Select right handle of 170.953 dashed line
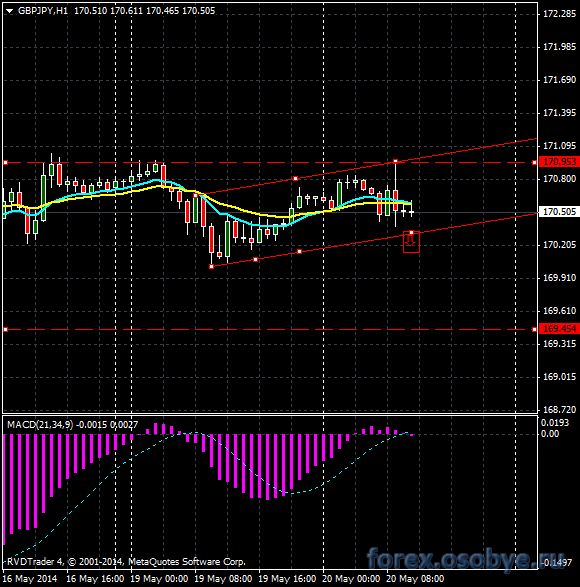This screenshot has width=580, height=587. click(534, 162)
